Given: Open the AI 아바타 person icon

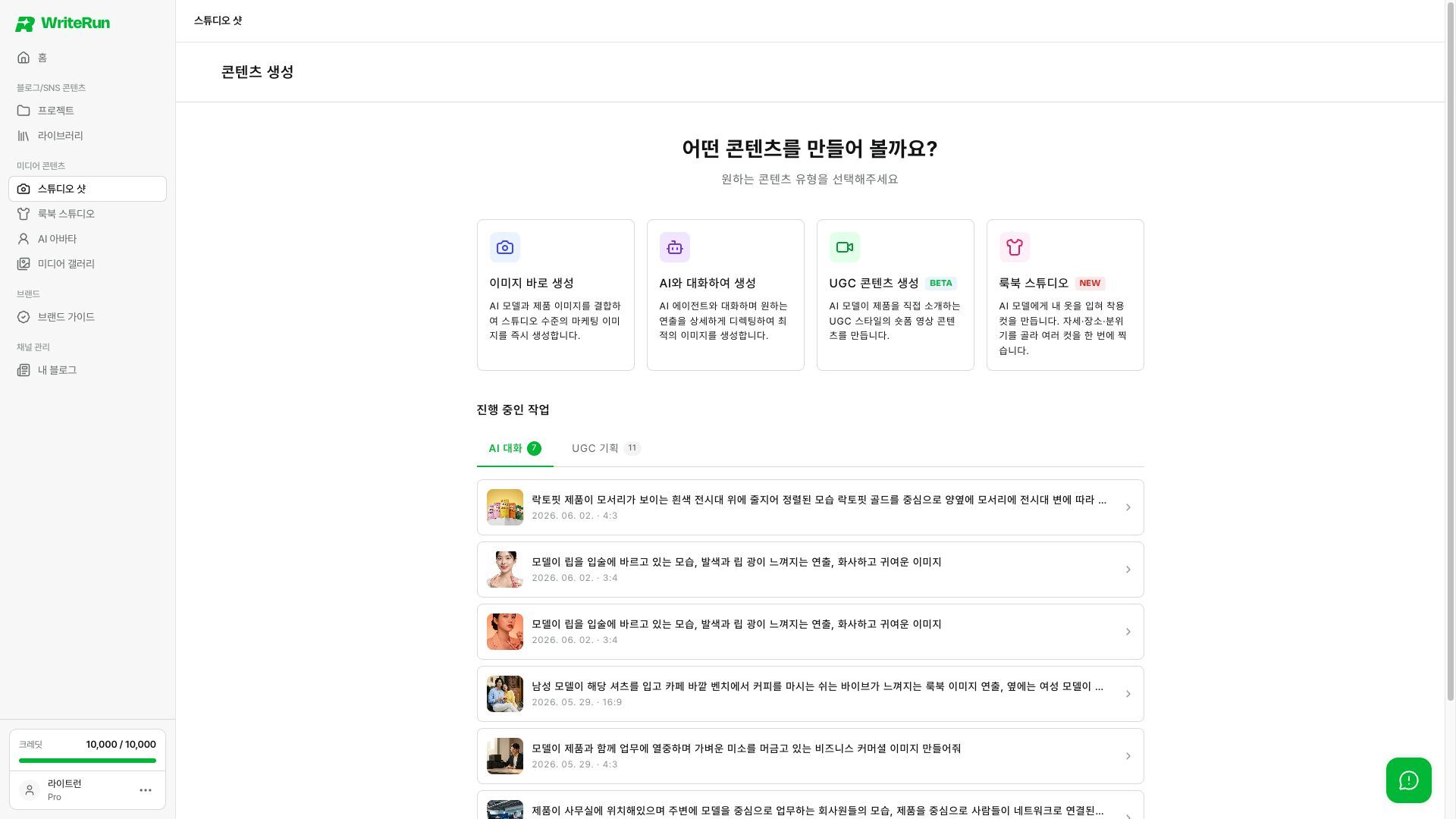Looking at the screenshot, I should click(24, 239).
